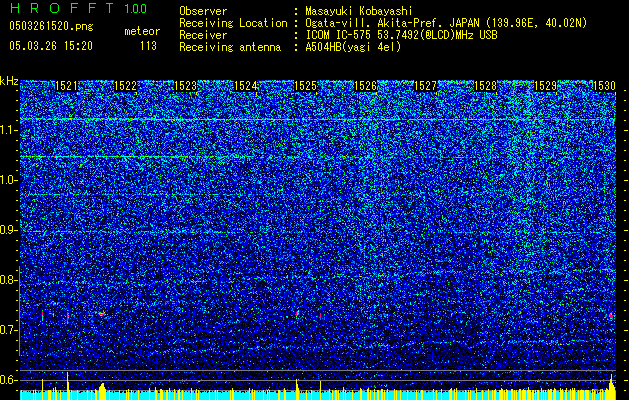Viewport: 629px width, 400px height.
Task: Click the 1527 time marker
Action: [x=425, y=86]
